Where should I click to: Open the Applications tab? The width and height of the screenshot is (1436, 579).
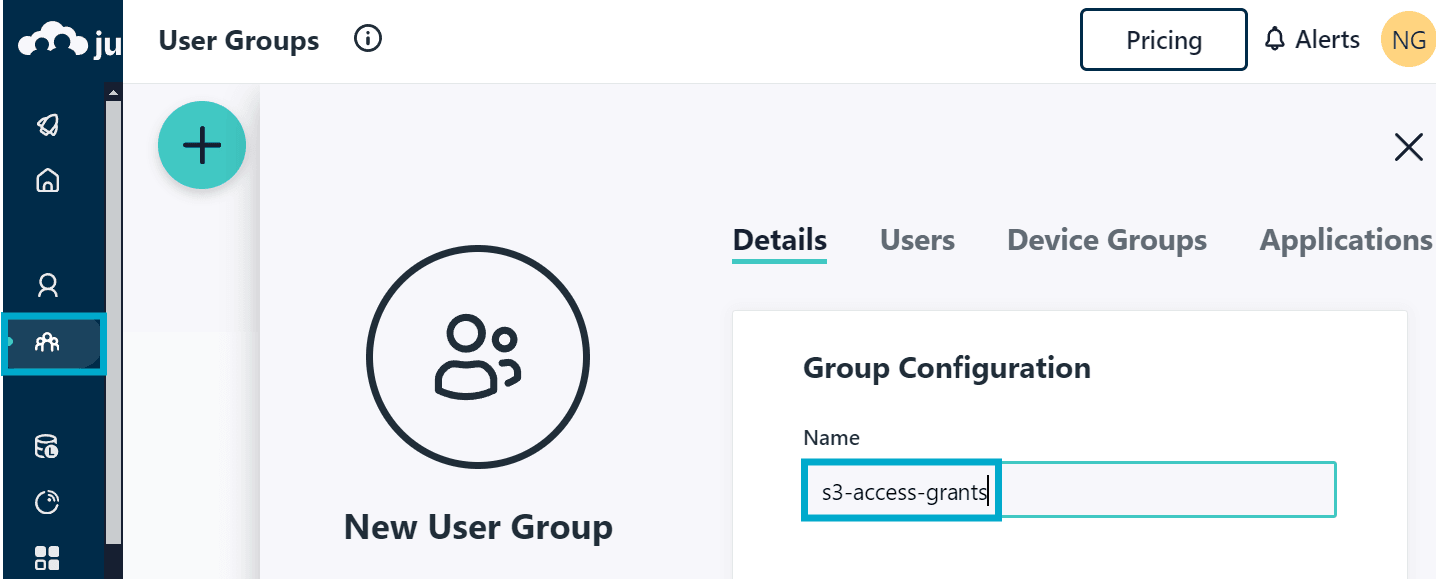click(1345, 240)
